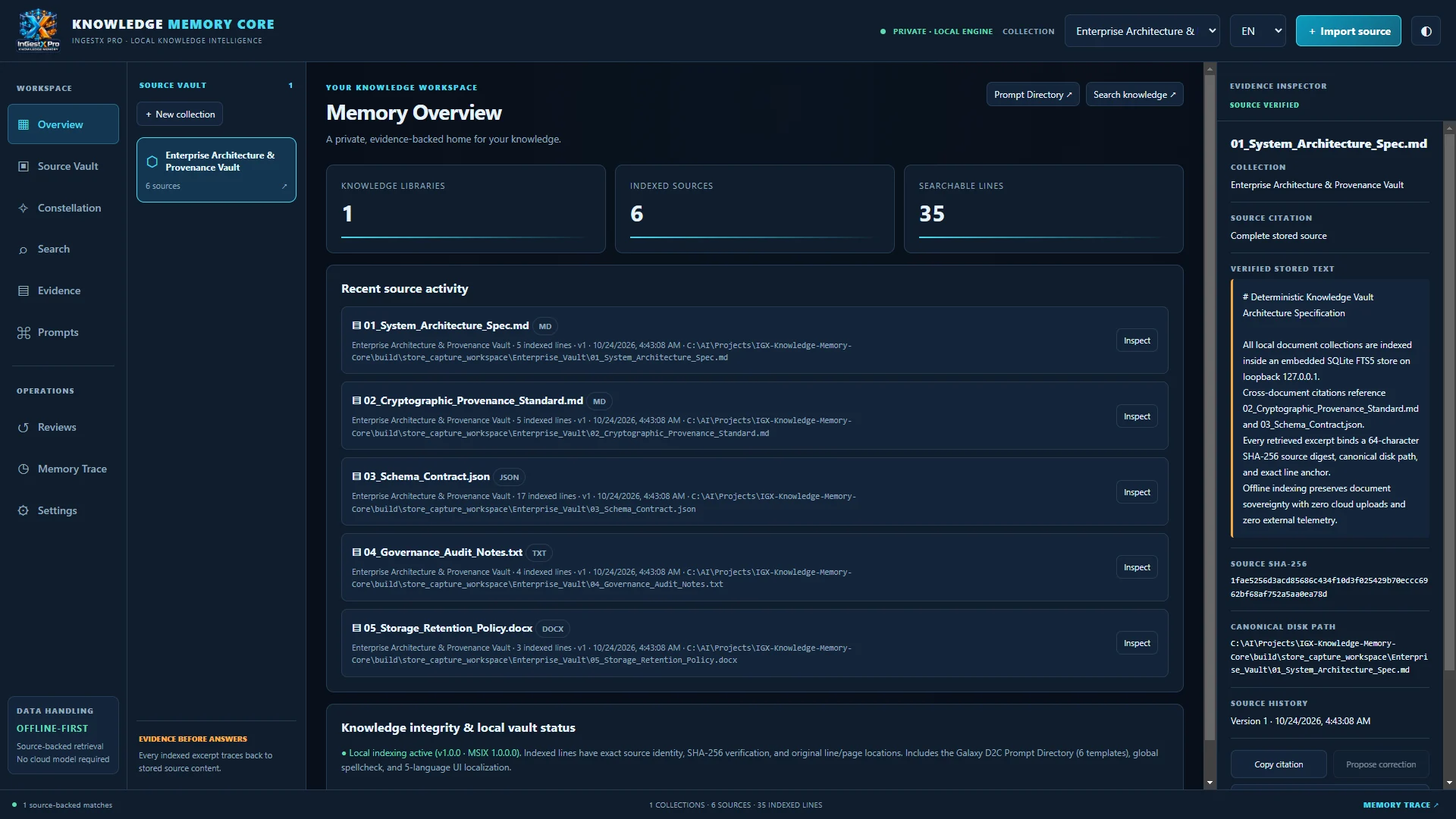
Task: Open the Constellation view
Action: click(x=63, y=208)
